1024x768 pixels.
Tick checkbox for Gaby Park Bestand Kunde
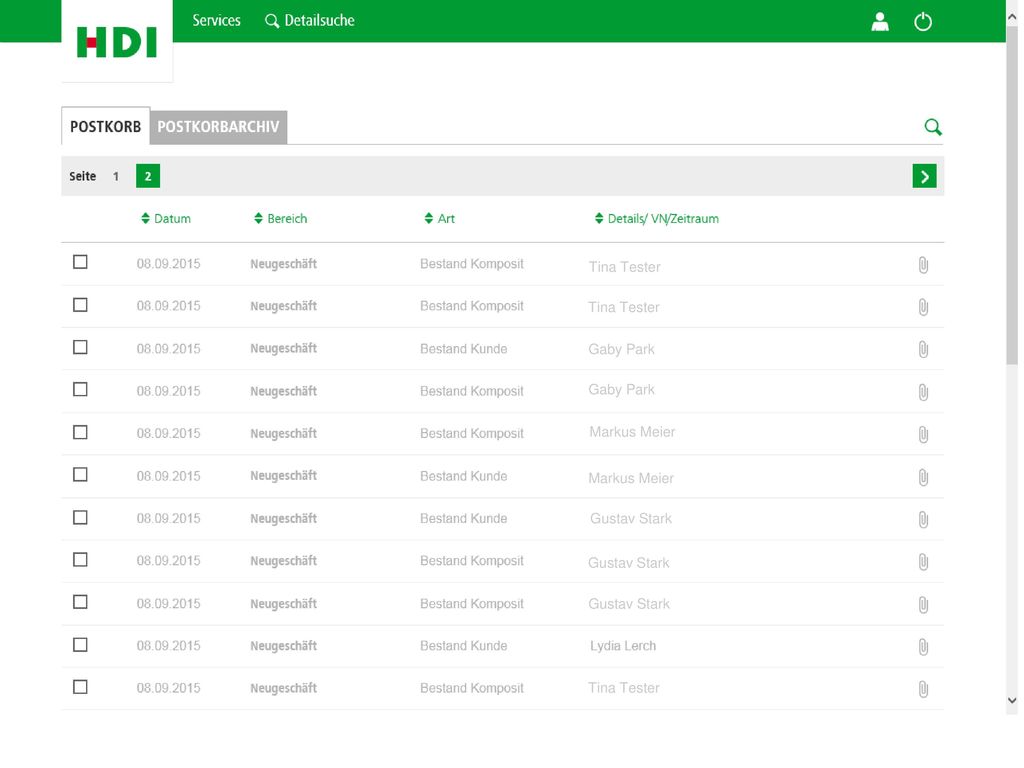[x=80, y=347]
